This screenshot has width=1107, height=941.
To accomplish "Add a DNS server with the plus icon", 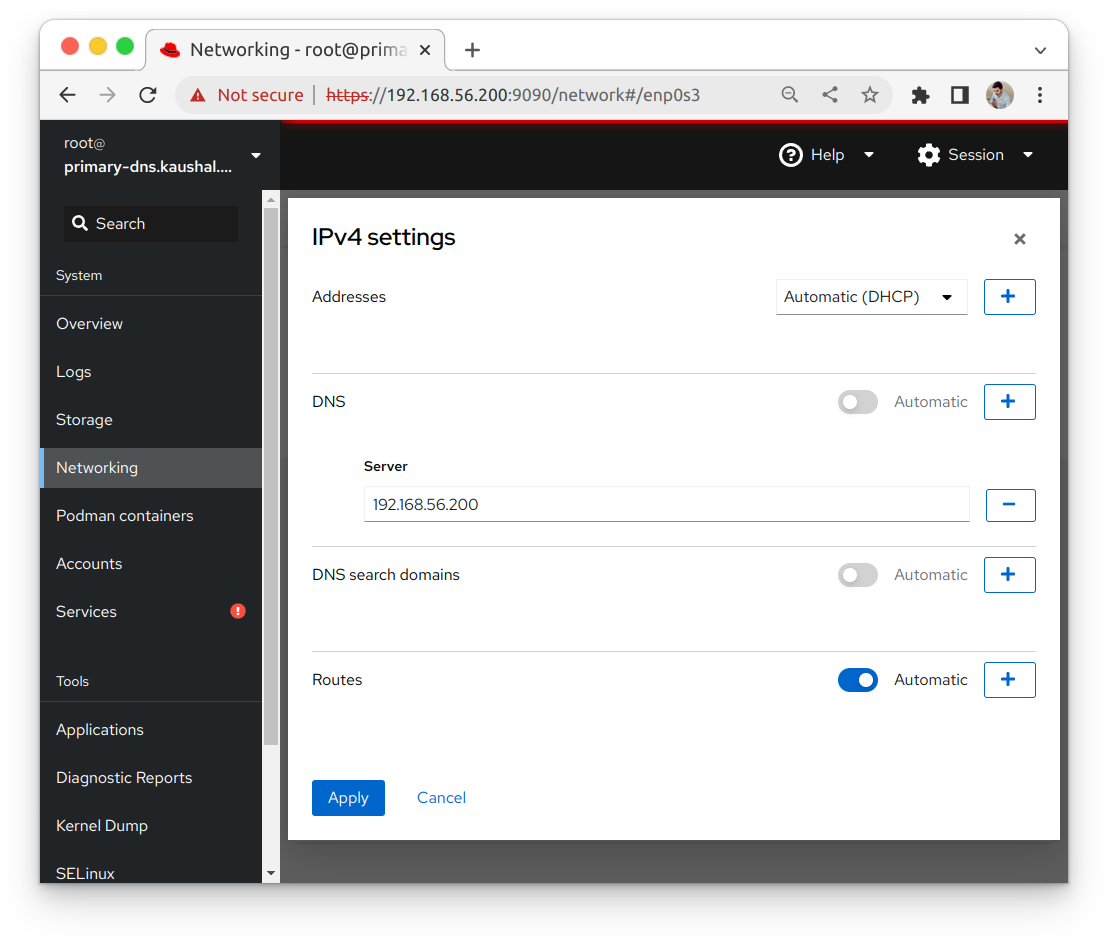I will [1009, 401].
